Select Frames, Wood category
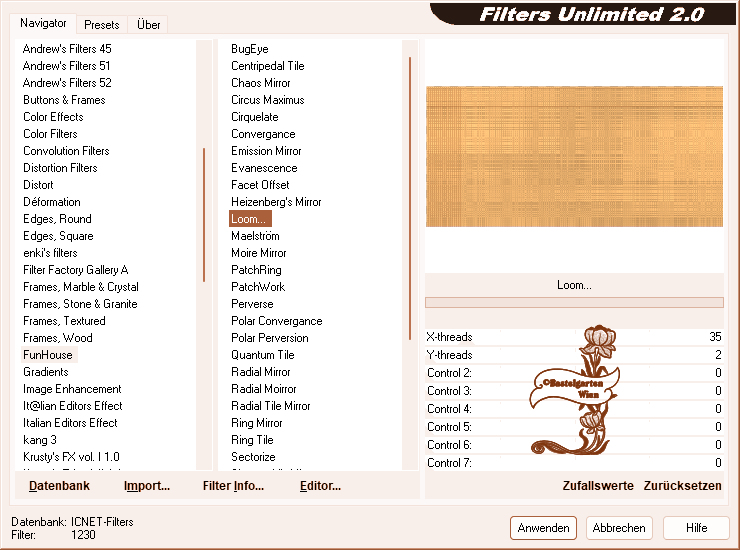This screenshot has height=550, width=740. (x=58, y=338)
